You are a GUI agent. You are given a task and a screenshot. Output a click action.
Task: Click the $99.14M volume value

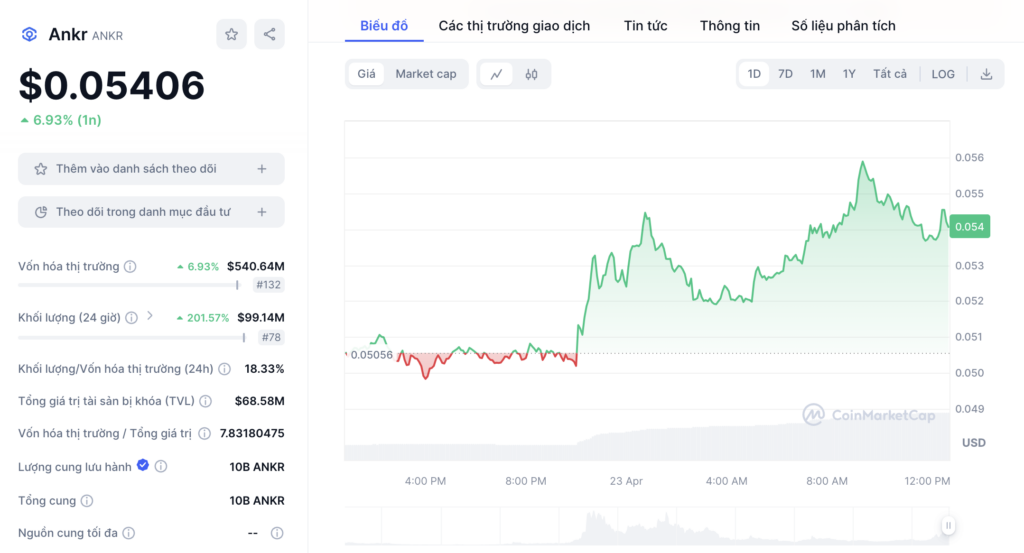pyautogui.click(x=261, y=318)
